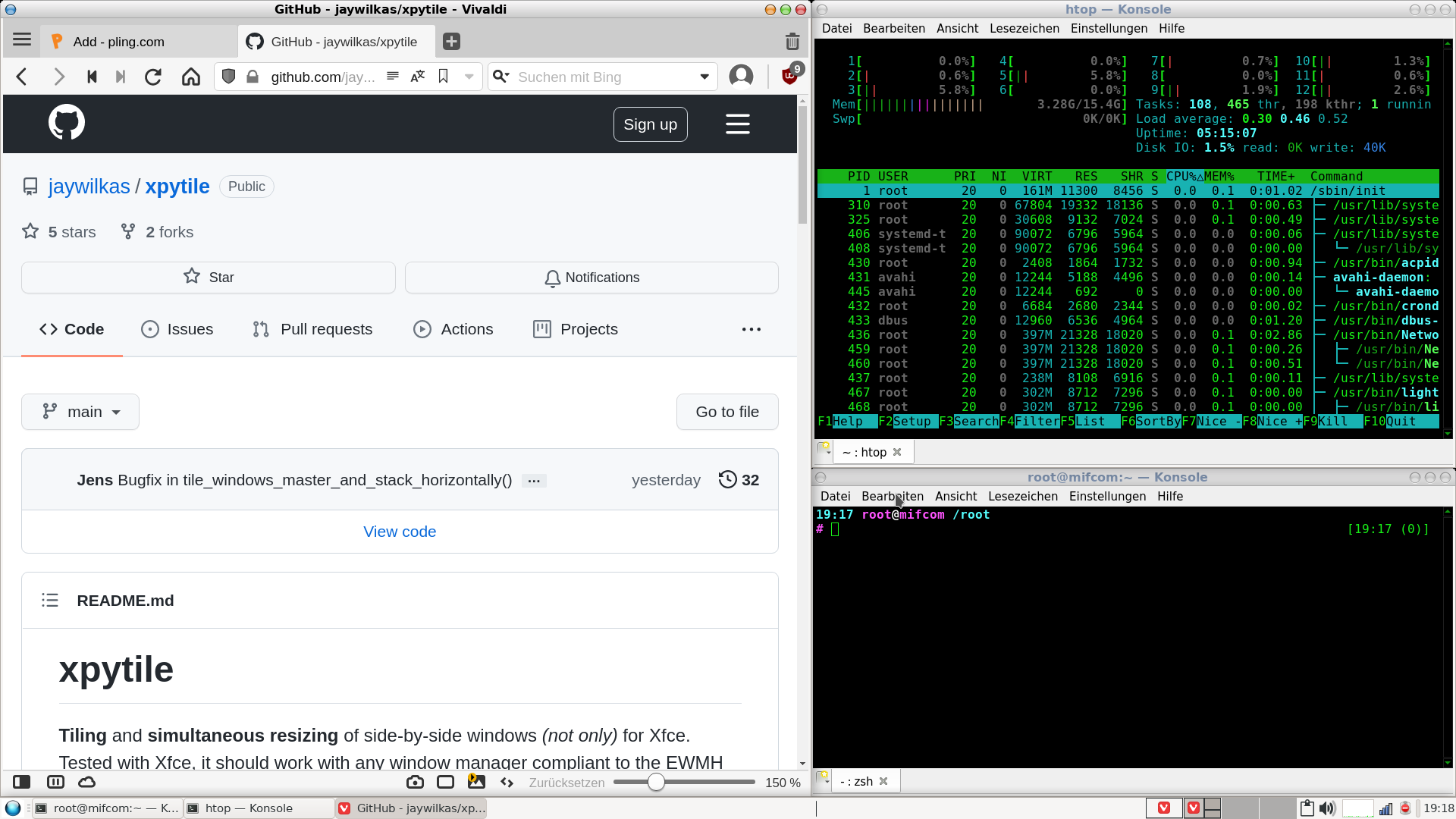Click htop F6 SortBy function
This screenshot has width=1456, height=819.
(1150, 422)
